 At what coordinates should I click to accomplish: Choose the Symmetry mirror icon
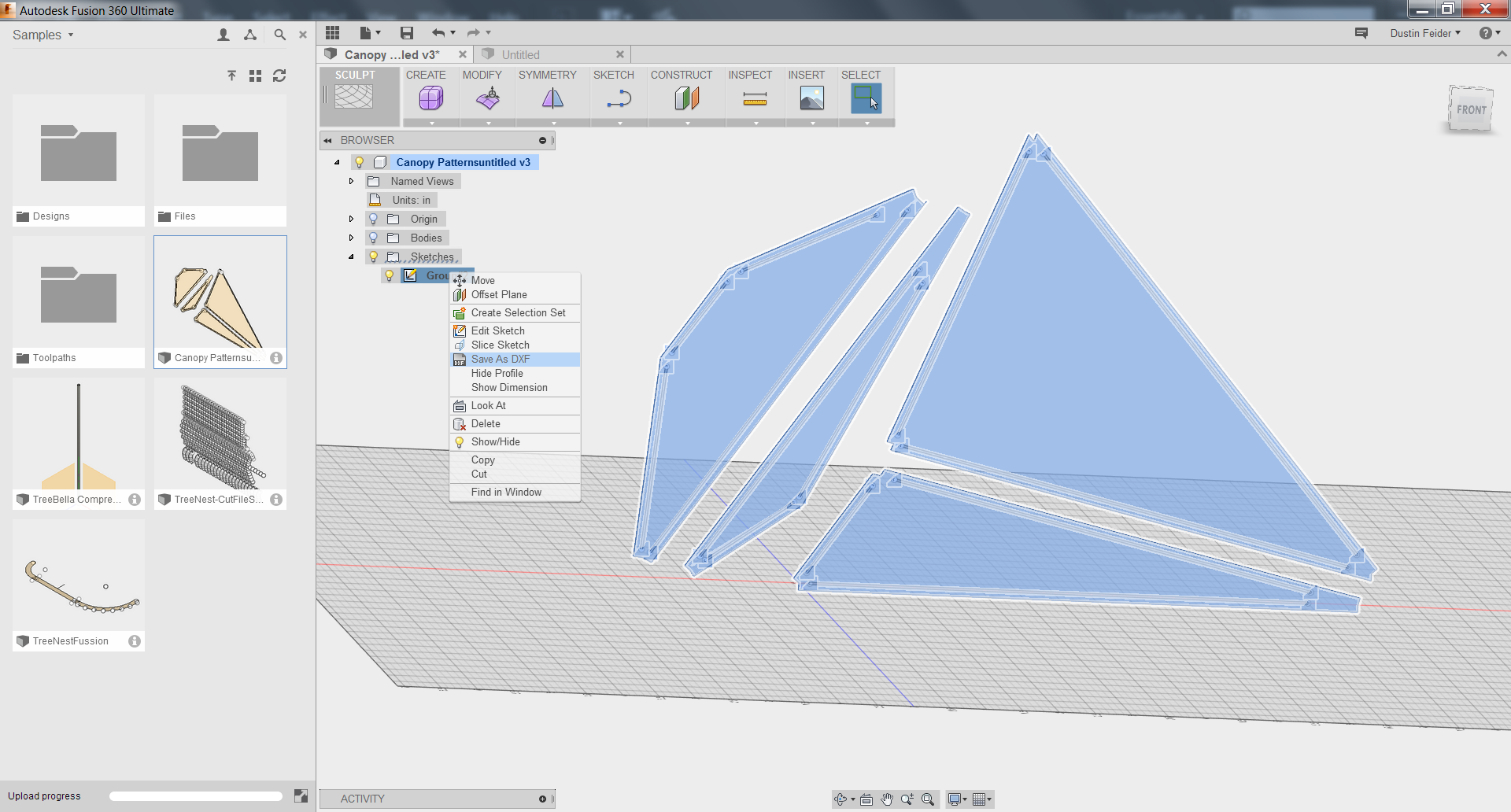click(x=553, y=98)
